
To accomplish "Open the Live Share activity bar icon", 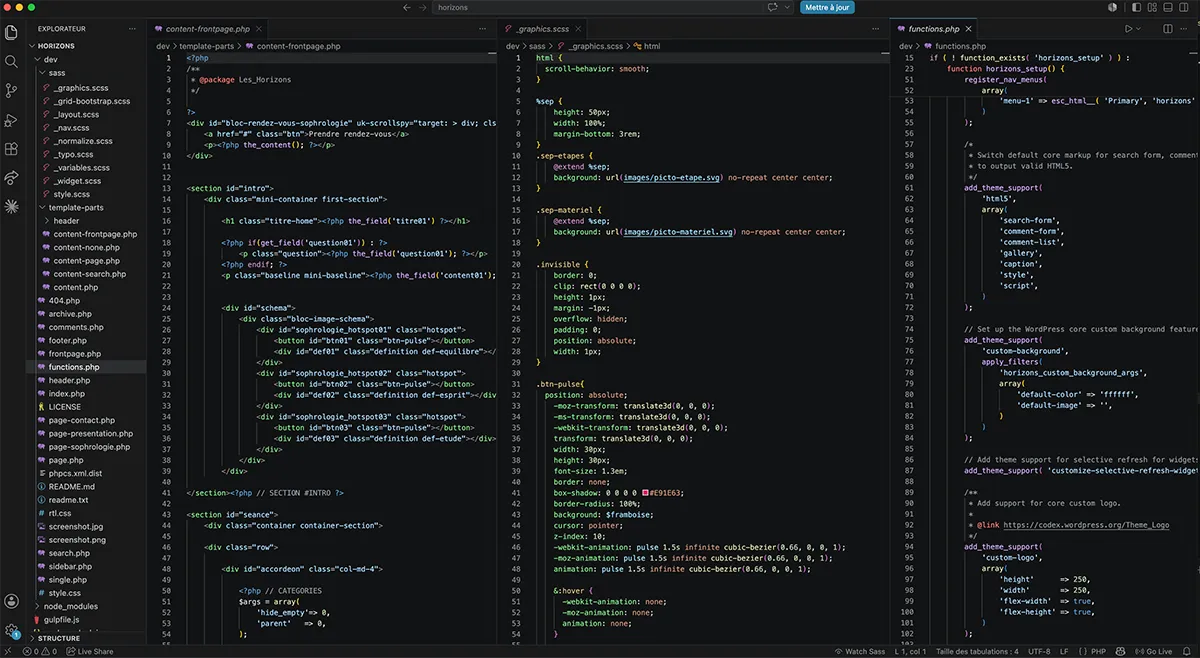I will (x=11, y=178).
